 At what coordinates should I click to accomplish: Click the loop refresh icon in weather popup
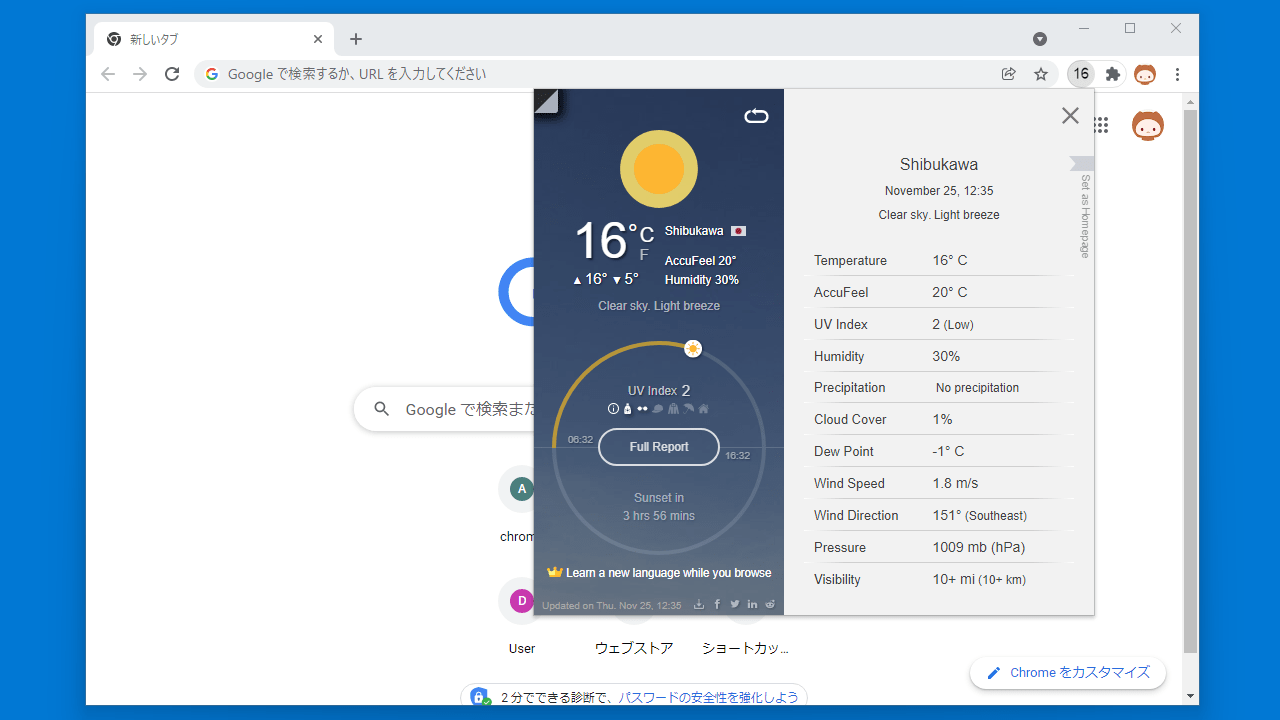756,116
